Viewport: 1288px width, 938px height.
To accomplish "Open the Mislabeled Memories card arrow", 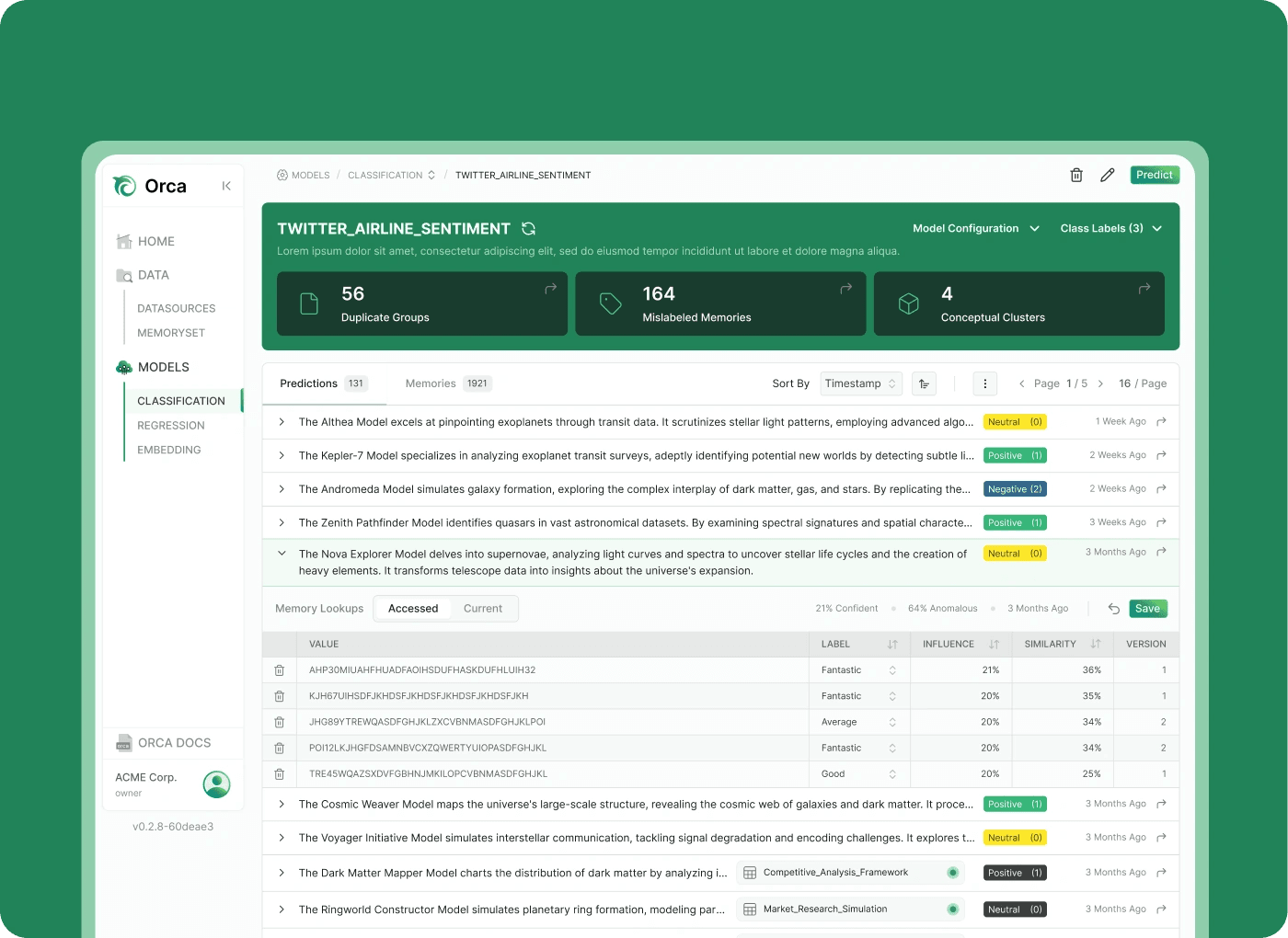I will (845, 289).
